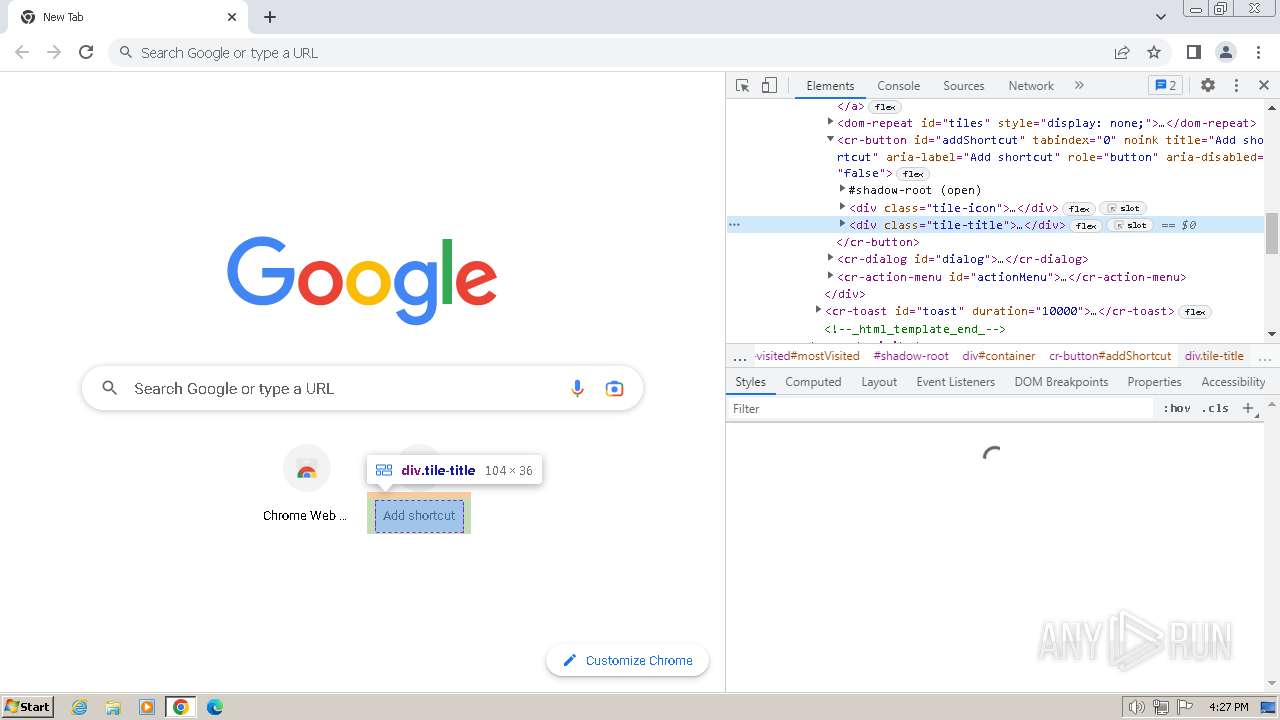Toggle the :hov element state button
The width and height of the screenshot is (1280, 720).
point(1176,408)
